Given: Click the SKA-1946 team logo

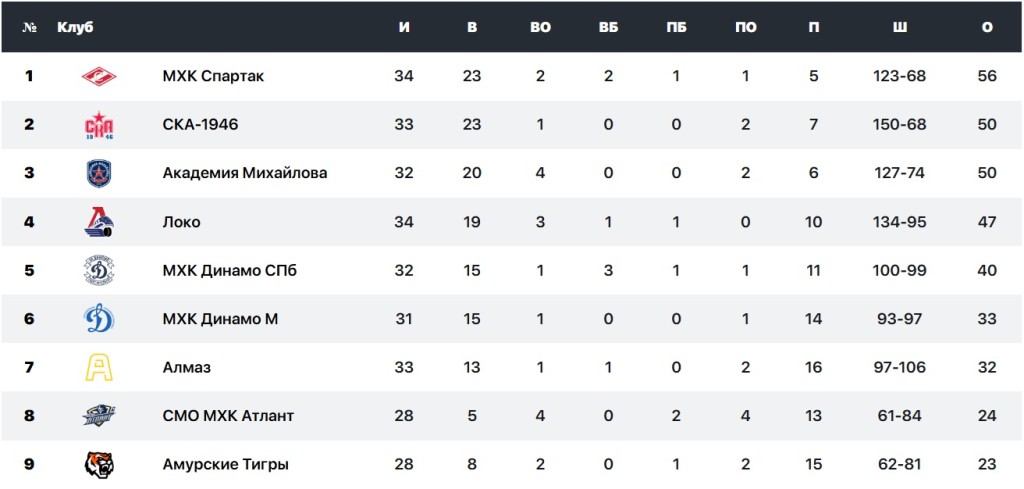Looking at the screenshot, I should [x=99, y=125].
